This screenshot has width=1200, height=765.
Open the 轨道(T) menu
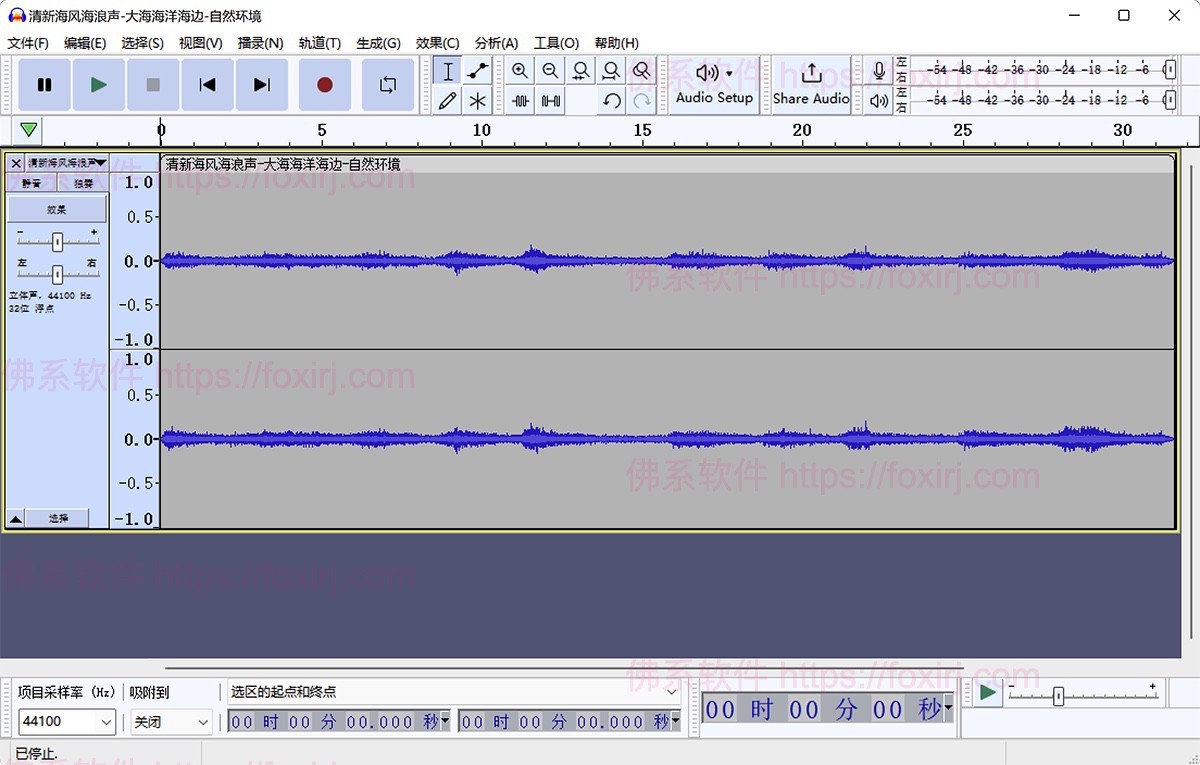coord(319,43)
